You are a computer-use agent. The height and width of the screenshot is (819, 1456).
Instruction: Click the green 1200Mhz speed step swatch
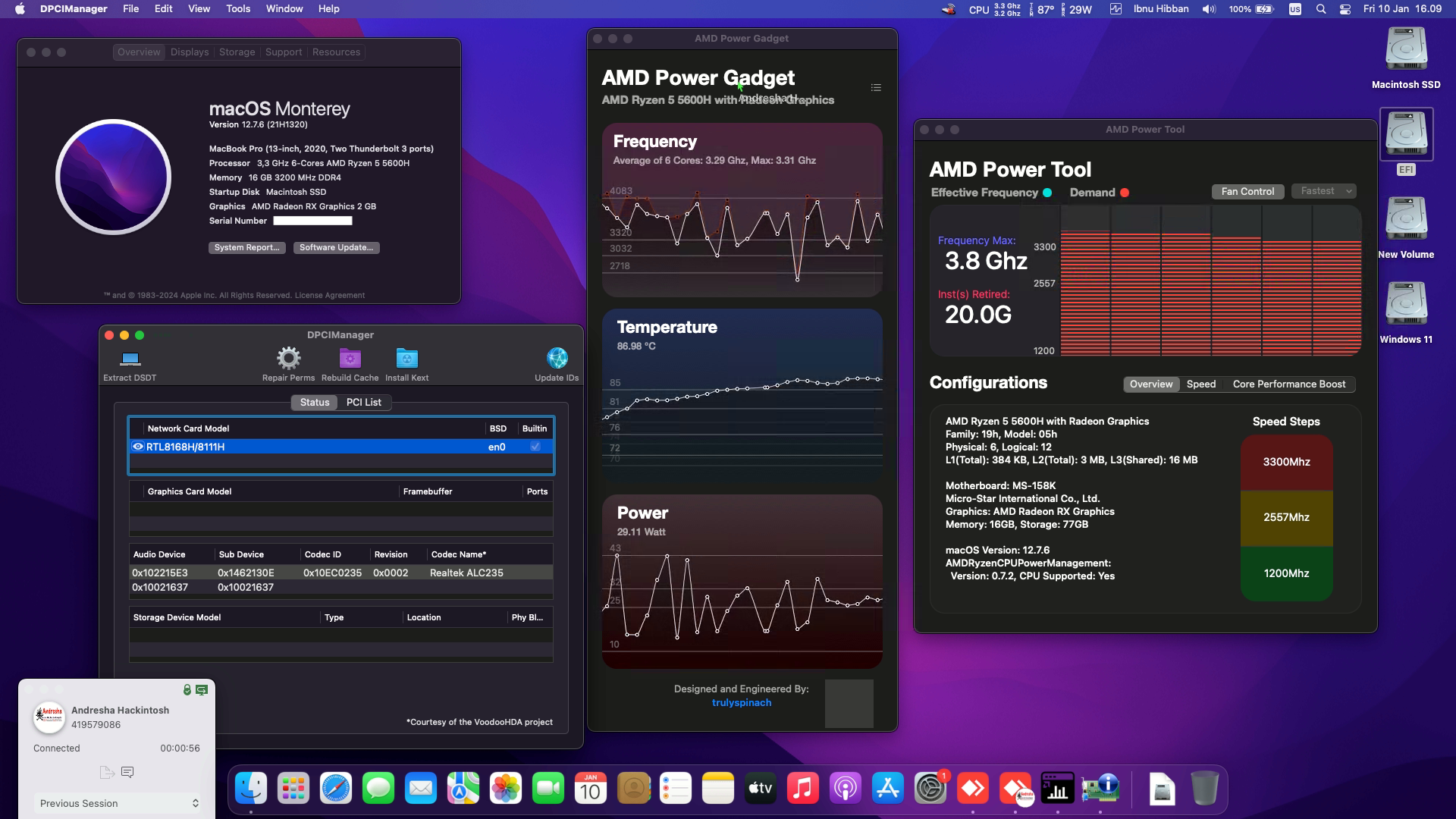coord(1286,573)
